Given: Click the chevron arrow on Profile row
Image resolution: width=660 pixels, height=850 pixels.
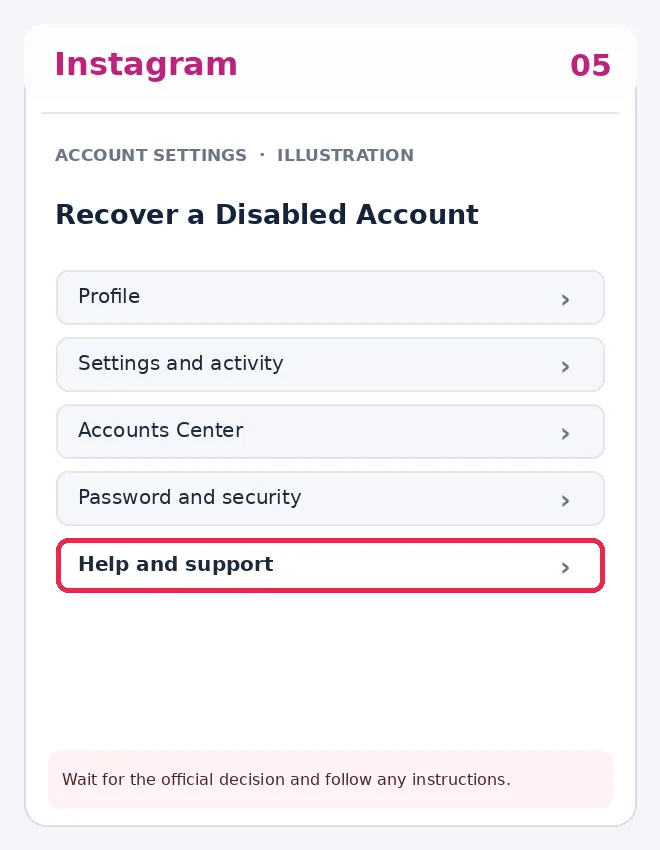Looking at the screenshot, I should 565,300.
